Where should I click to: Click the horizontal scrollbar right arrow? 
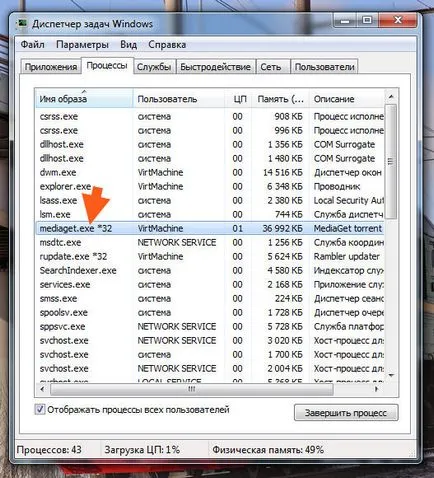coord(377,389)
